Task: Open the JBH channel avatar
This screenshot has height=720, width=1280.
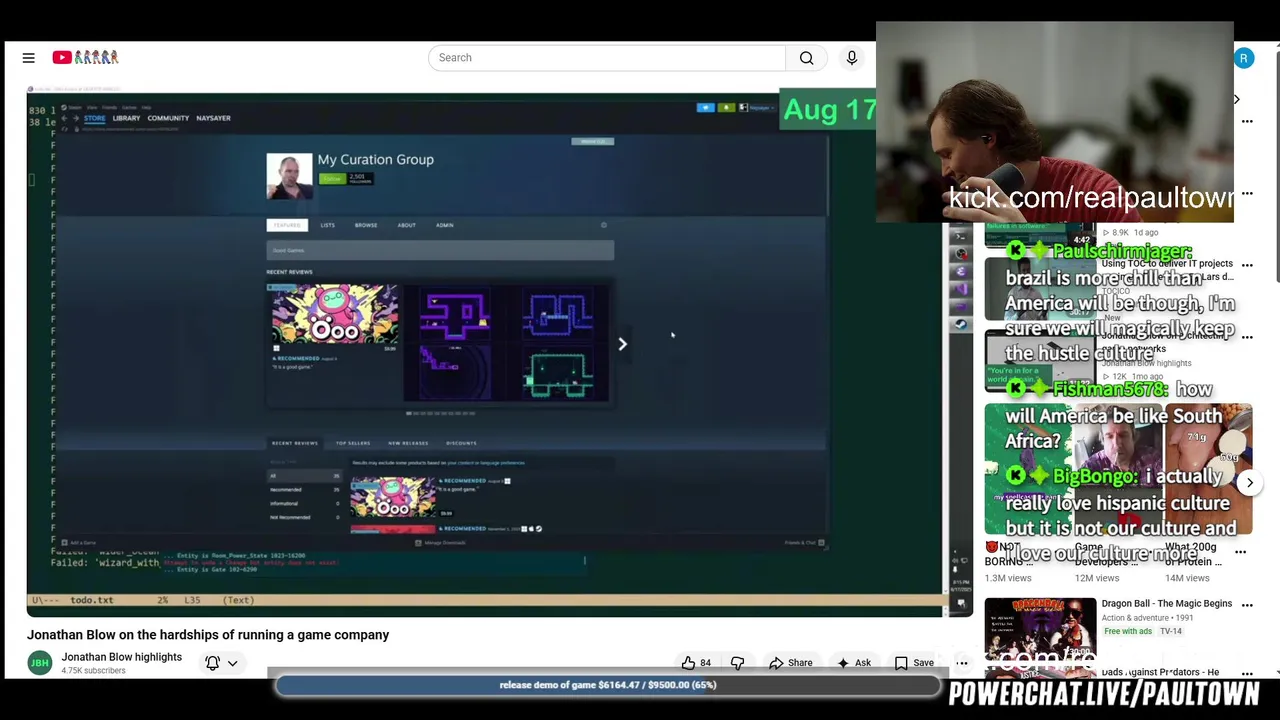Action: [x=40, y=663]
